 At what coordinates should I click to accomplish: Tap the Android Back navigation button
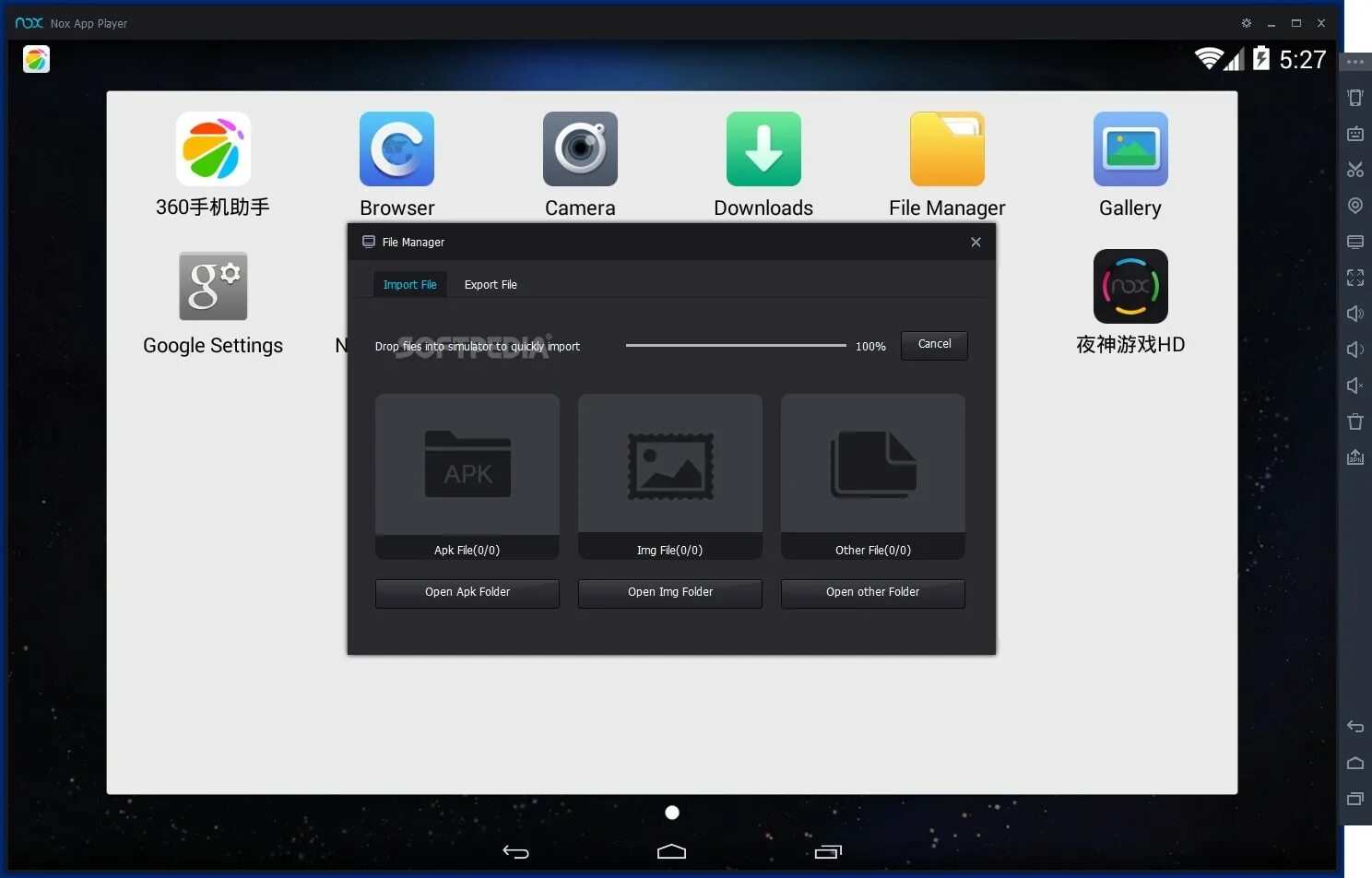515,851
